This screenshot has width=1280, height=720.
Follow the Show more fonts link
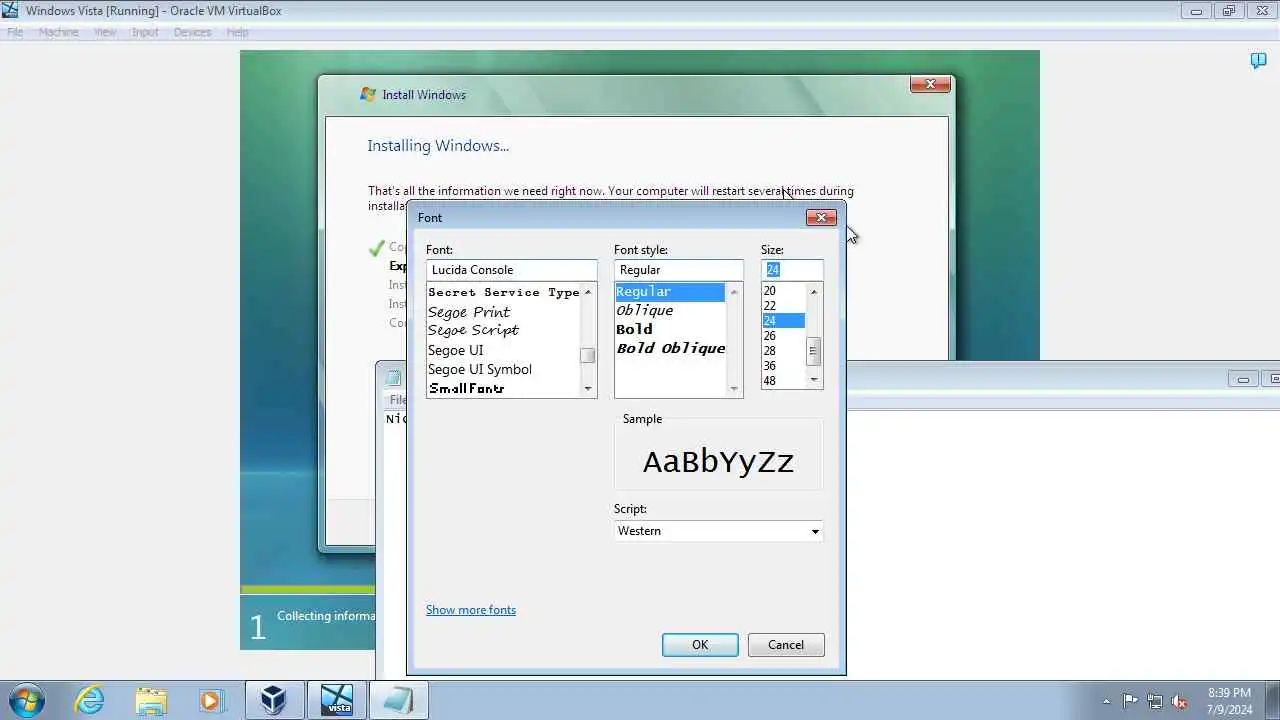(x=471, y=610)
